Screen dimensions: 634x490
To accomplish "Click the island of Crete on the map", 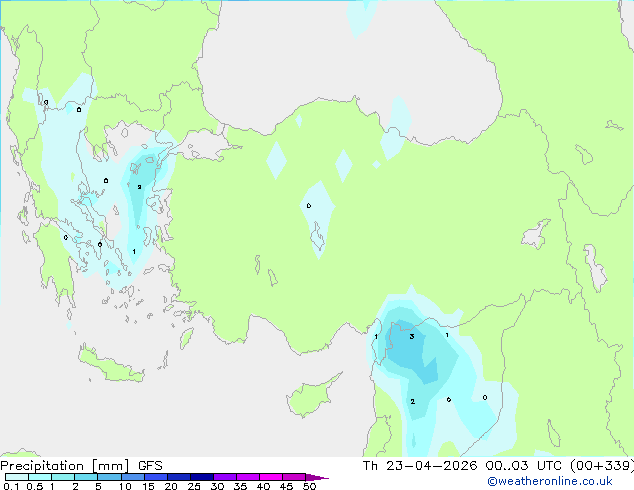I will coord(111,365).
